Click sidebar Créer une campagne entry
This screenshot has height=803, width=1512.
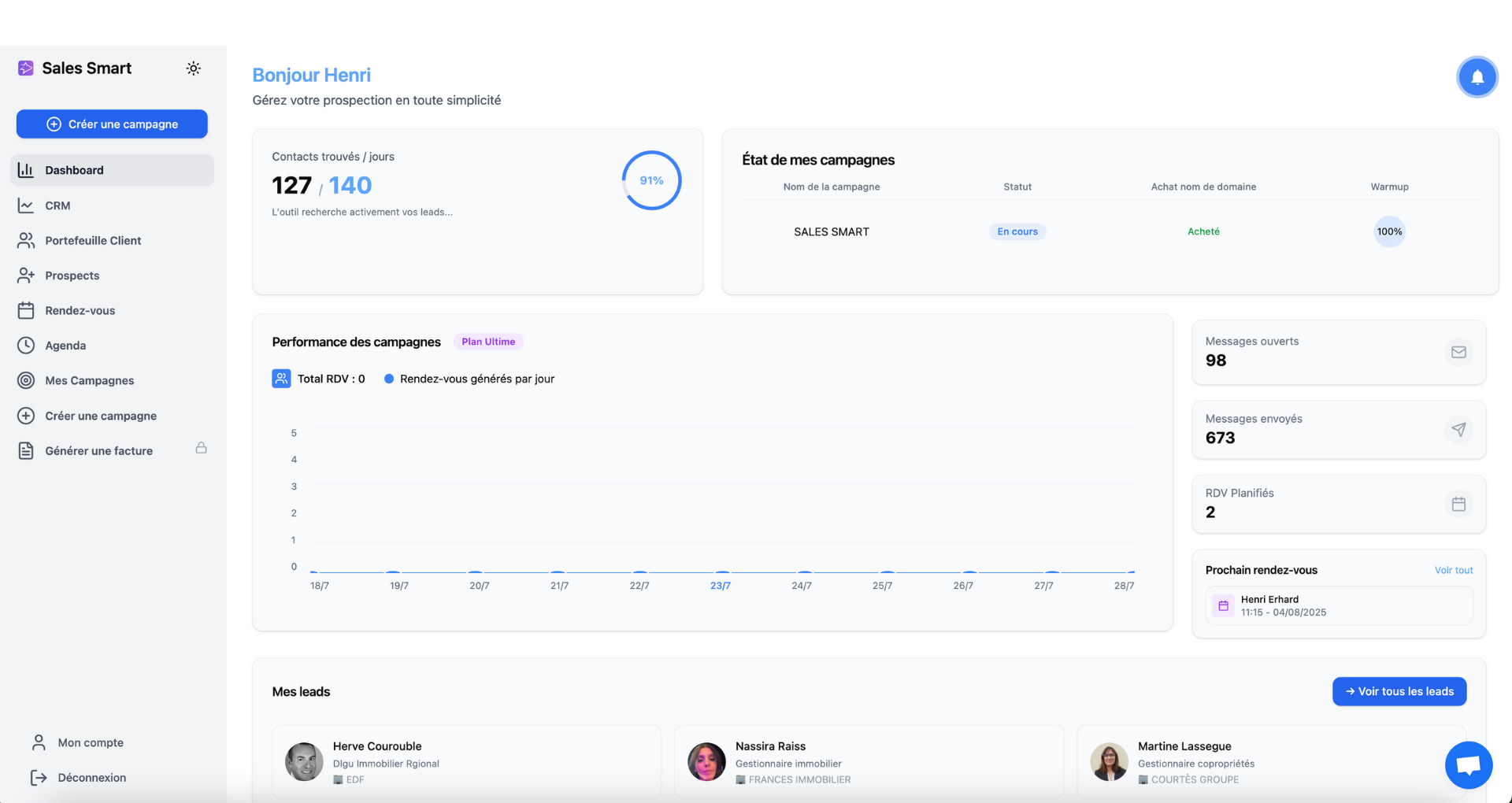[x=112, y=416]
